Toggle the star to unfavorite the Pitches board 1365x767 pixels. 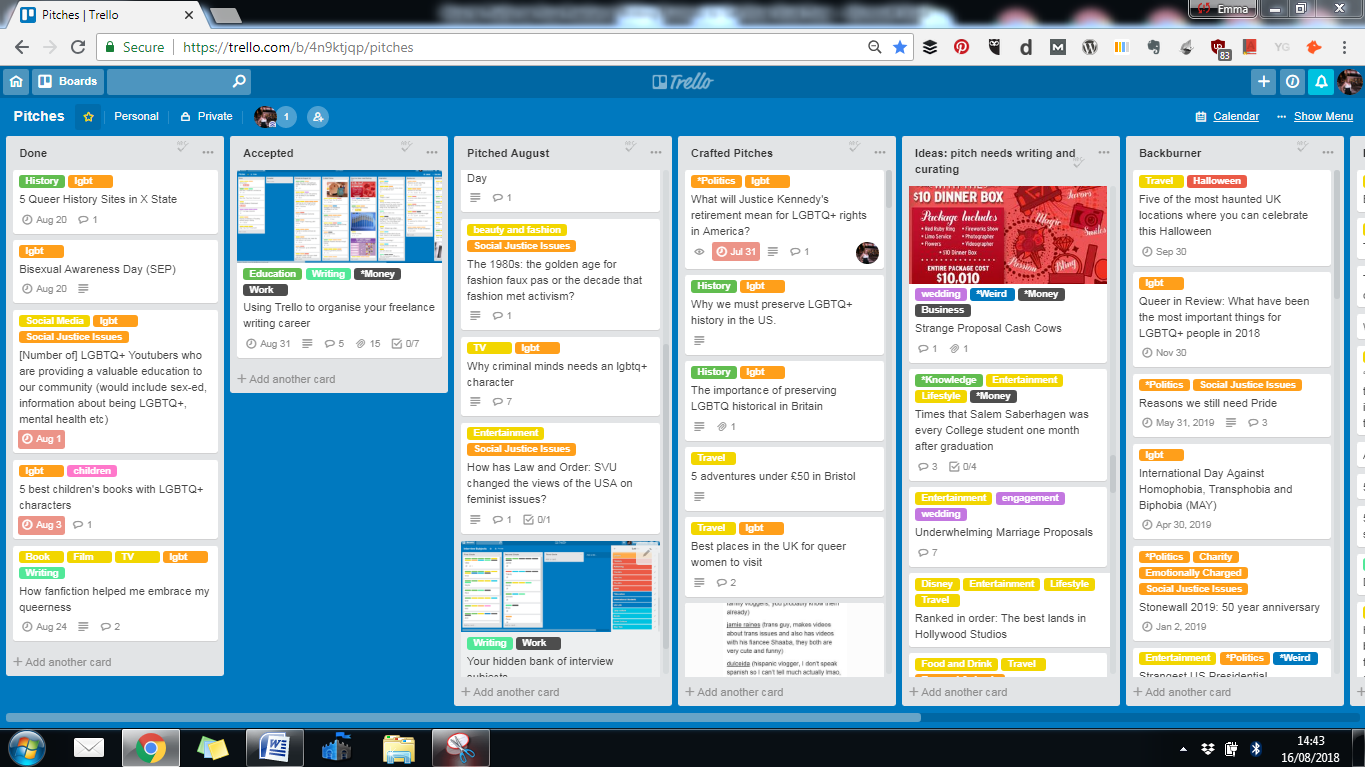pyautogui.click(x=88, y=117)
